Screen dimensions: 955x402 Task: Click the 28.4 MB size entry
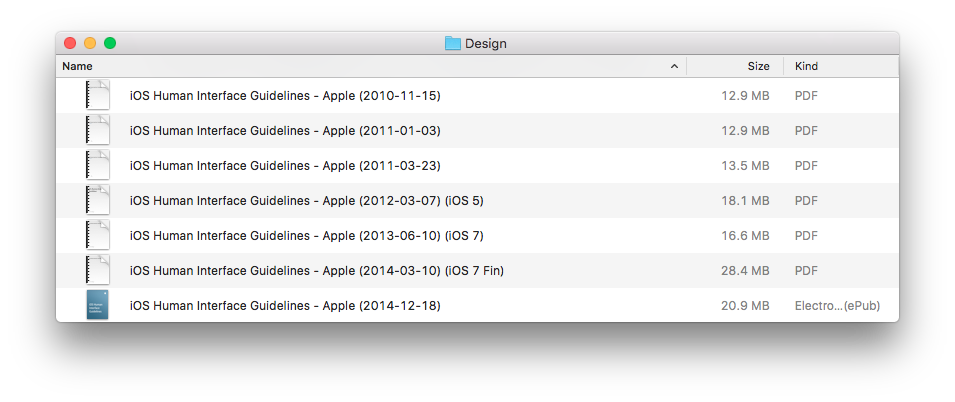click(745, 271)
